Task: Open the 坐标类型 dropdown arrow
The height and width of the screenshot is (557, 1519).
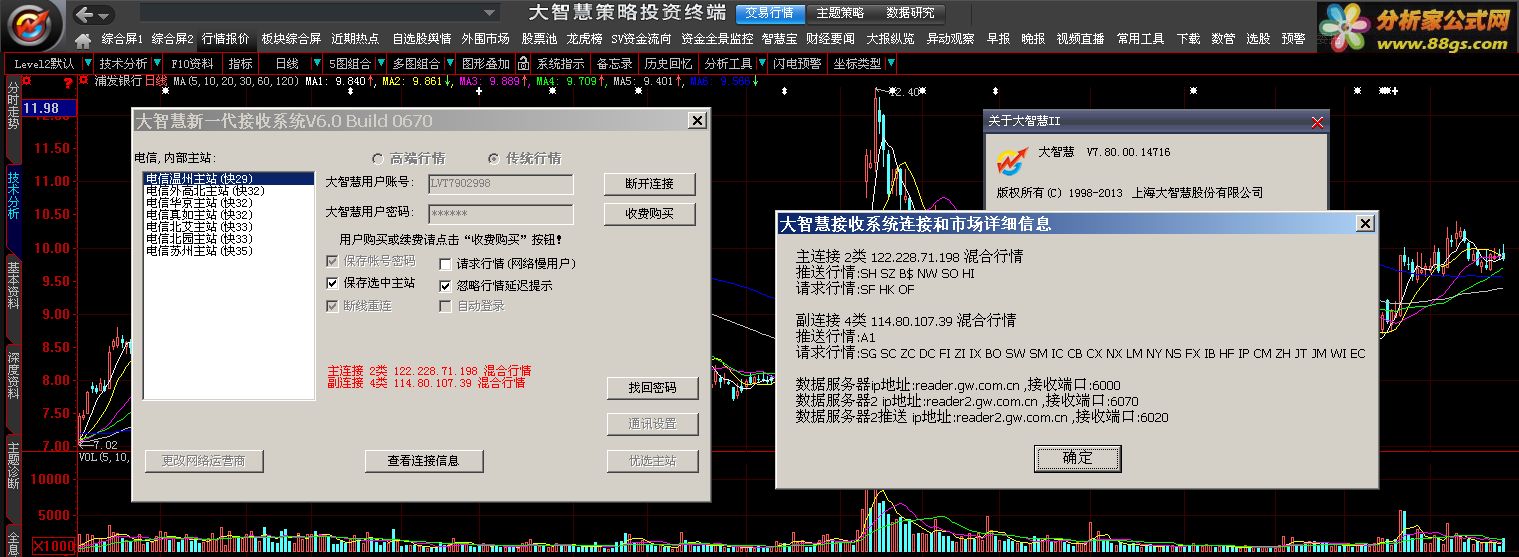Action: coord(890,63)
